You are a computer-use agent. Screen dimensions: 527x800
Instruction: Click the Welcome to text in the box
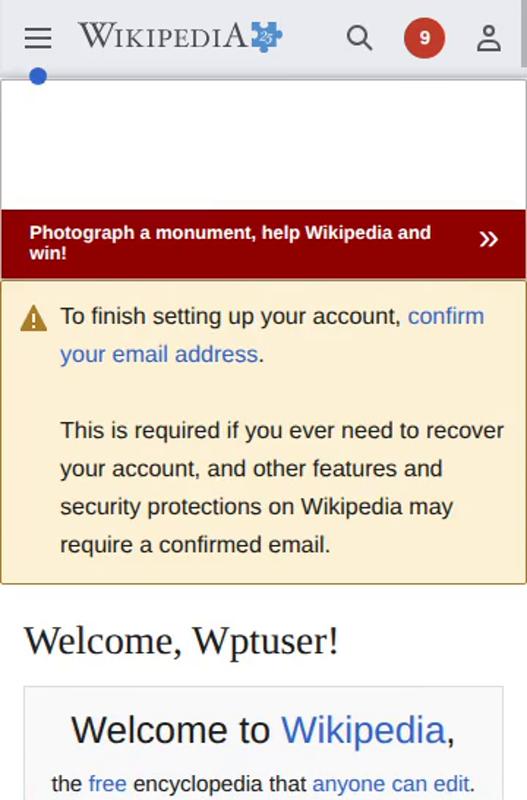click(170, 730)
